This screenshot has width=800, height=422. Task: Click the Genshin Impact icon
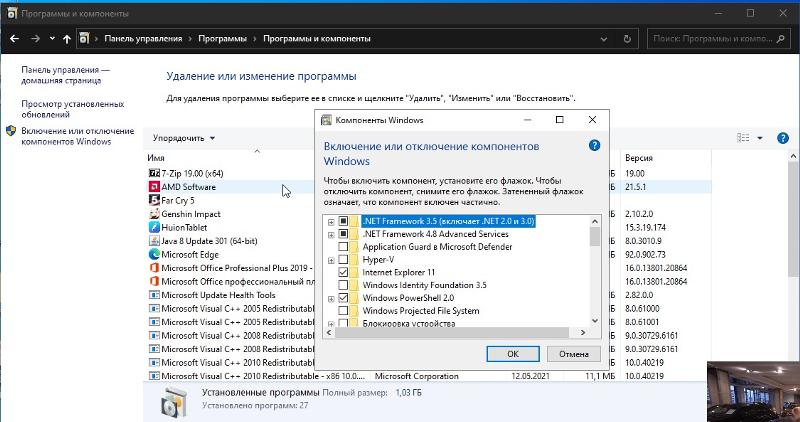pyautogui.click(x=154, y=214)
